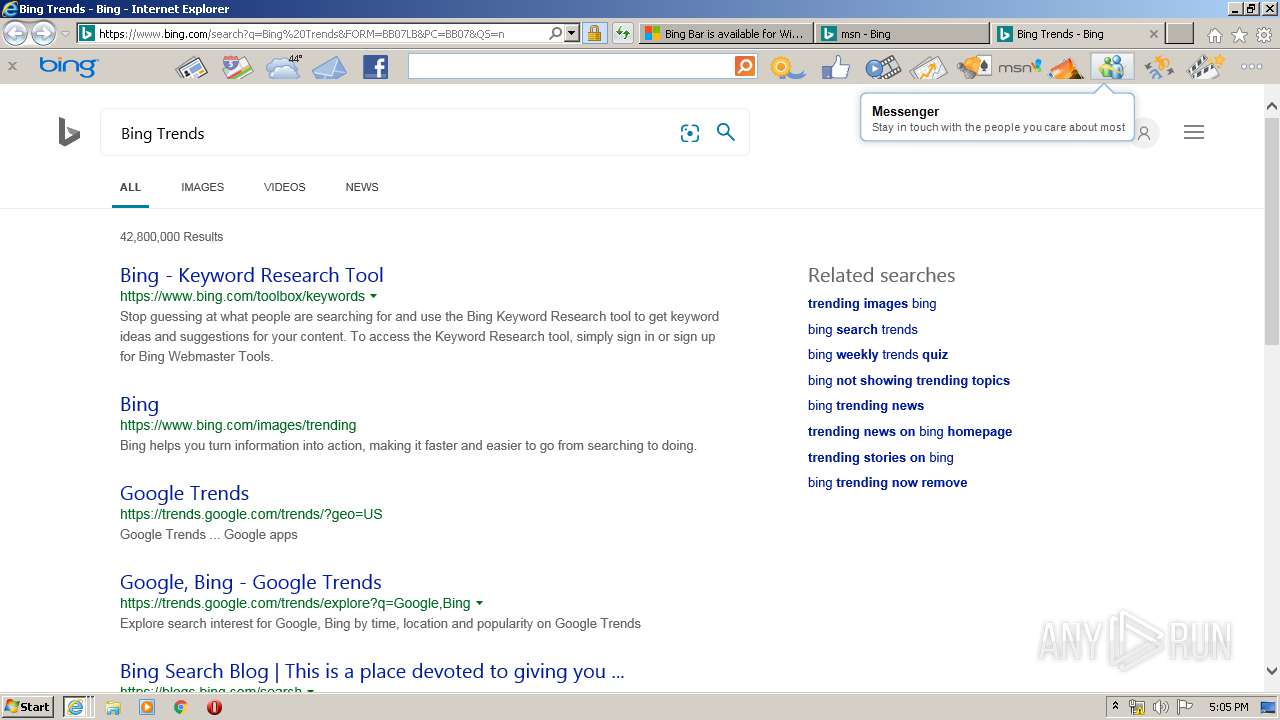Click the orange Bing Bar search button

point(745,66)
